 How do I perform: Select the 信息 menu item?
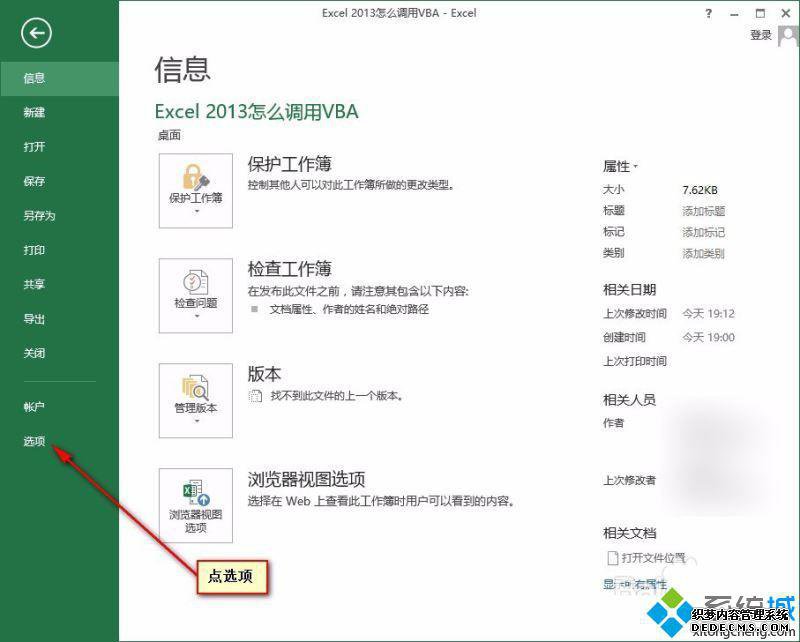[x=59, y=79]
